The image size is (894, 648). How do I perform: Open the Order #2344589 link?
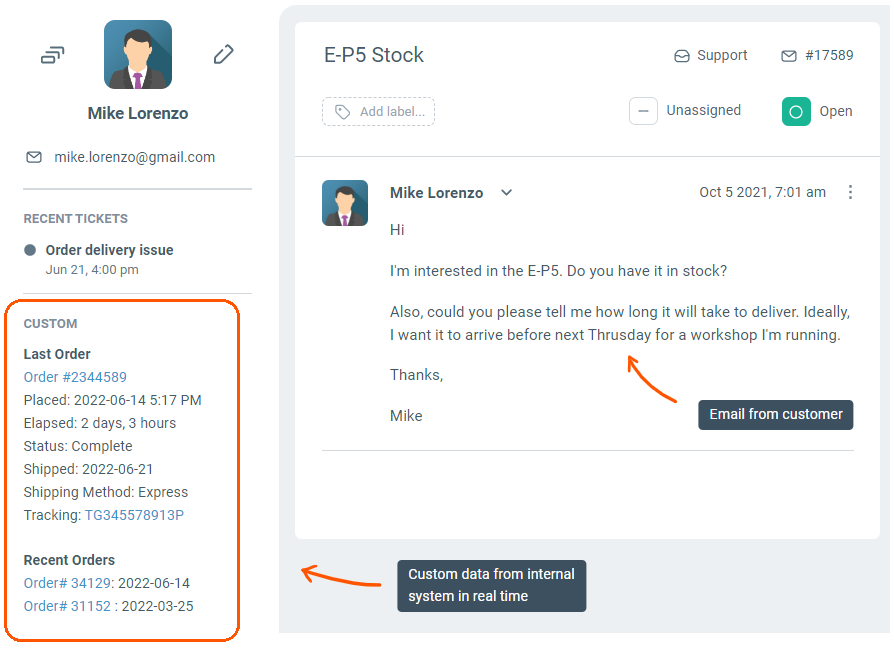pos(75,377)
